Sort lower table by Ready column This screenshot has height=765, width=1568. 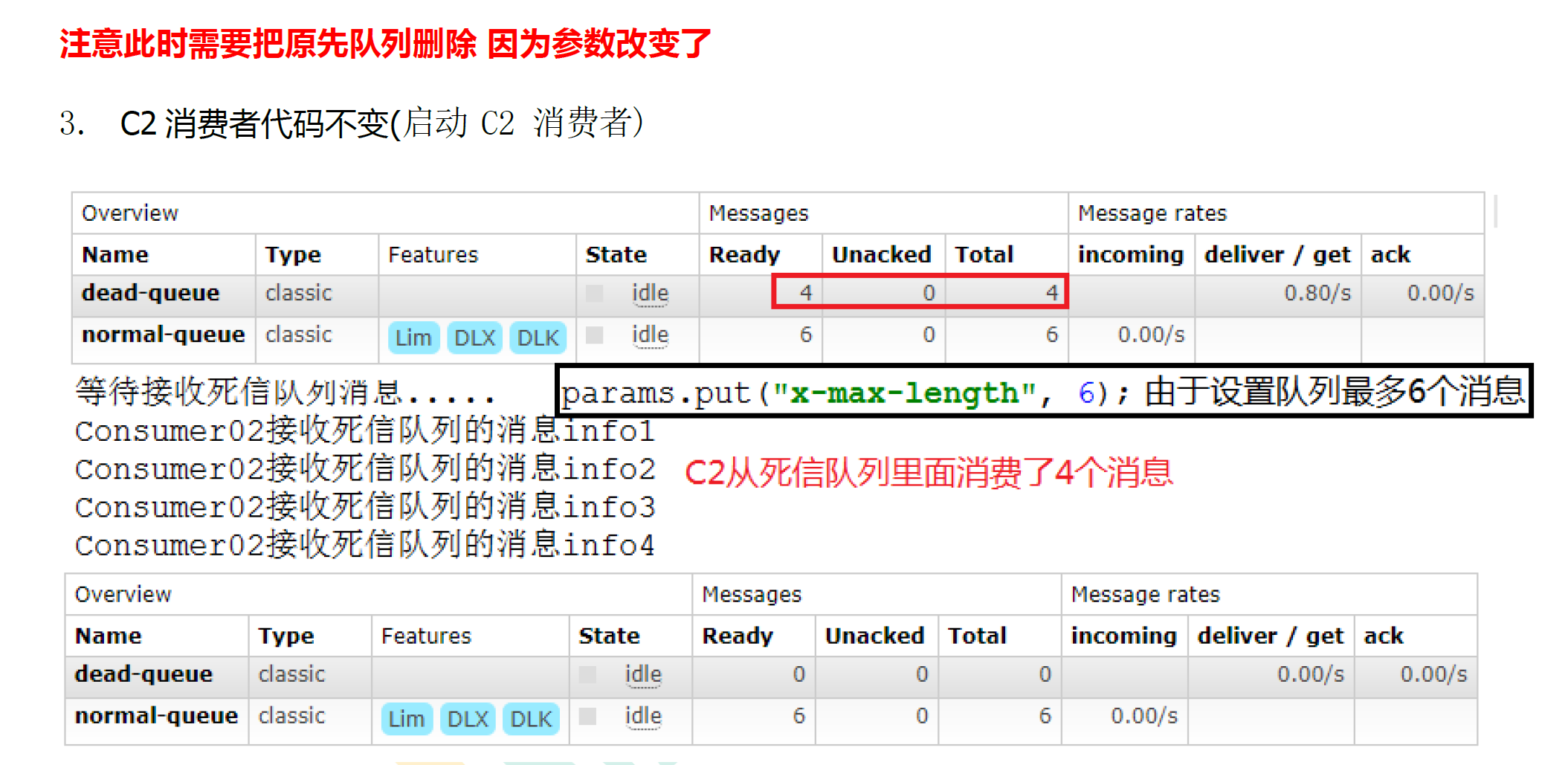tap(738, 636)
